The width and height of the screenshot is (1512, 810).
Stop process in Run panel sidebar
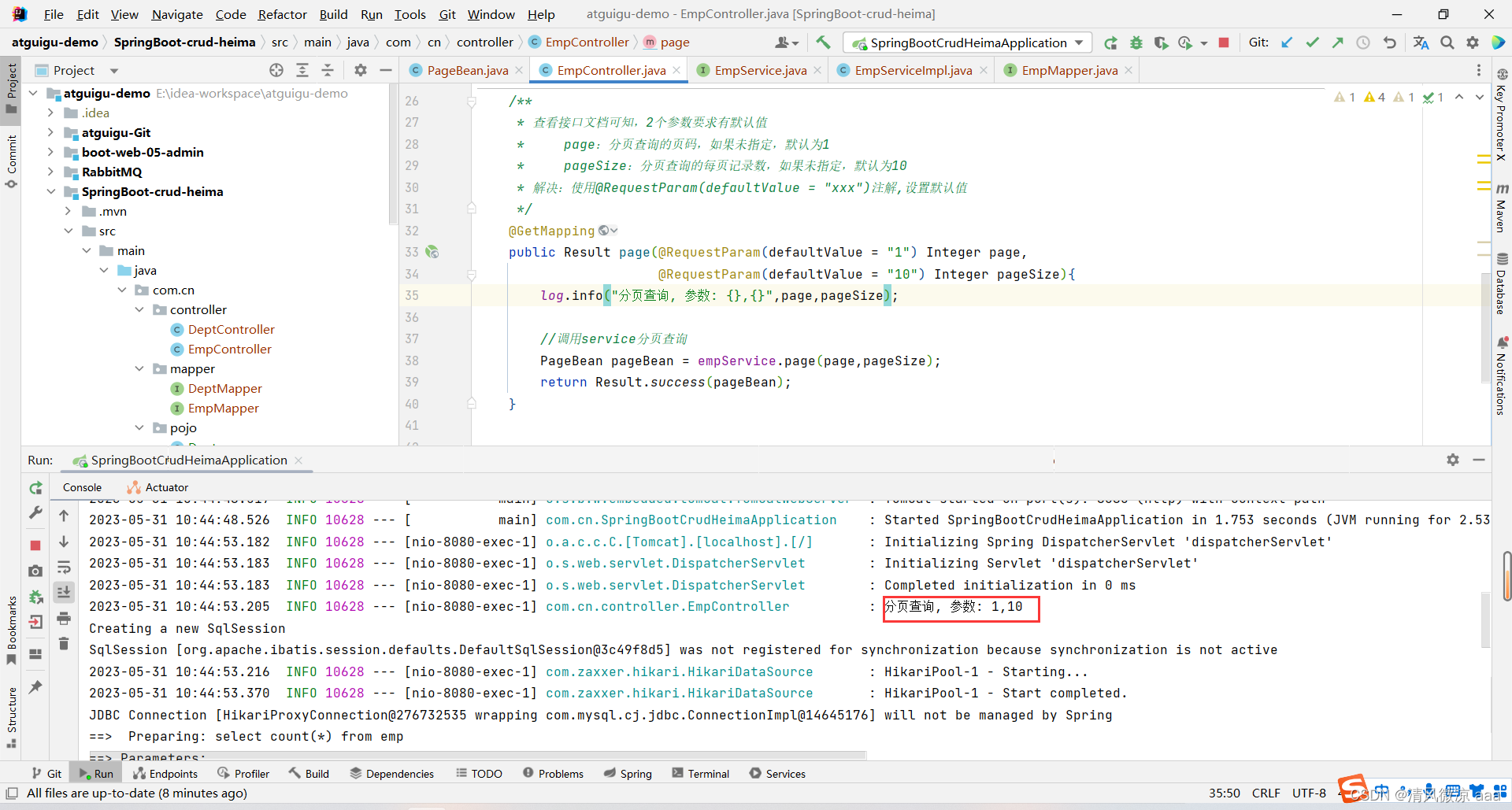coord(35,545)
